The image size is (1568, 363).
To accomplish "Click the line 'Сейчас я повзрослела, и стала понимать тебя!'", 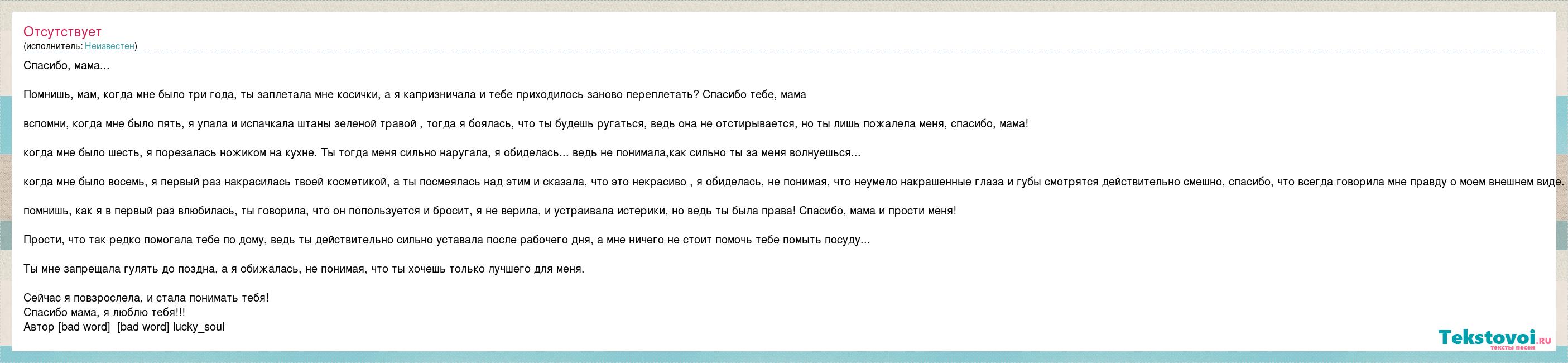I will pyautogui.click(x=146, y=298).
